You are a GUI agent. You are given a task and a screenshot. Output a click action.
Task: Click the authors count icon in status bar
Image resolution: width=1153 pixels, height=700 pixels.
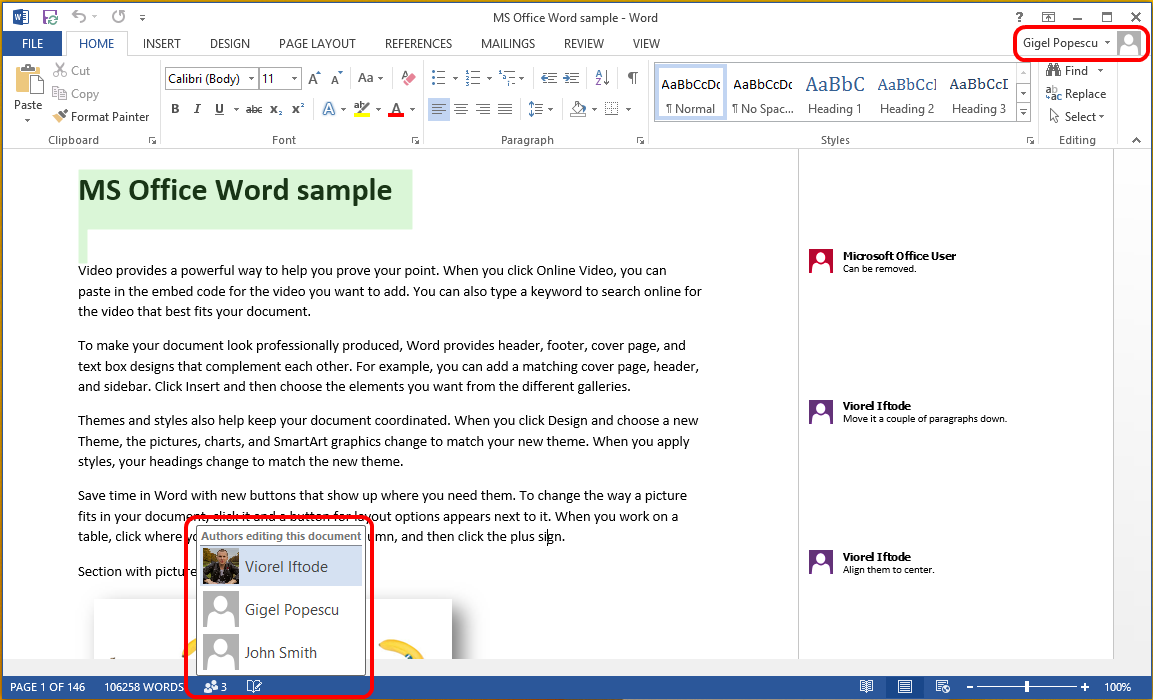point(215,687)
